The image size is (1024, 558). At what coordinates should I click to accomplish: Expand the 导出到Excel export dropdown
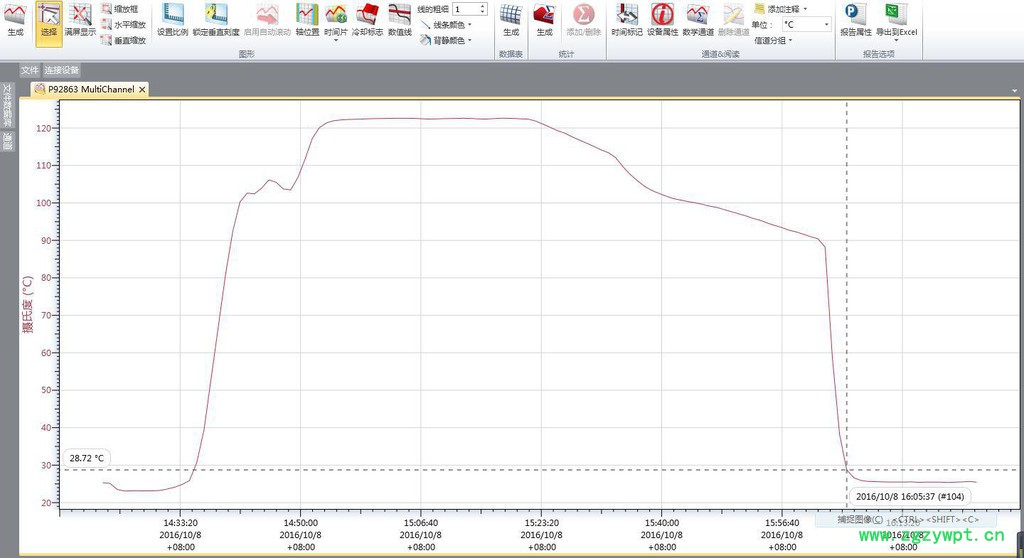(x=896, y=32)
